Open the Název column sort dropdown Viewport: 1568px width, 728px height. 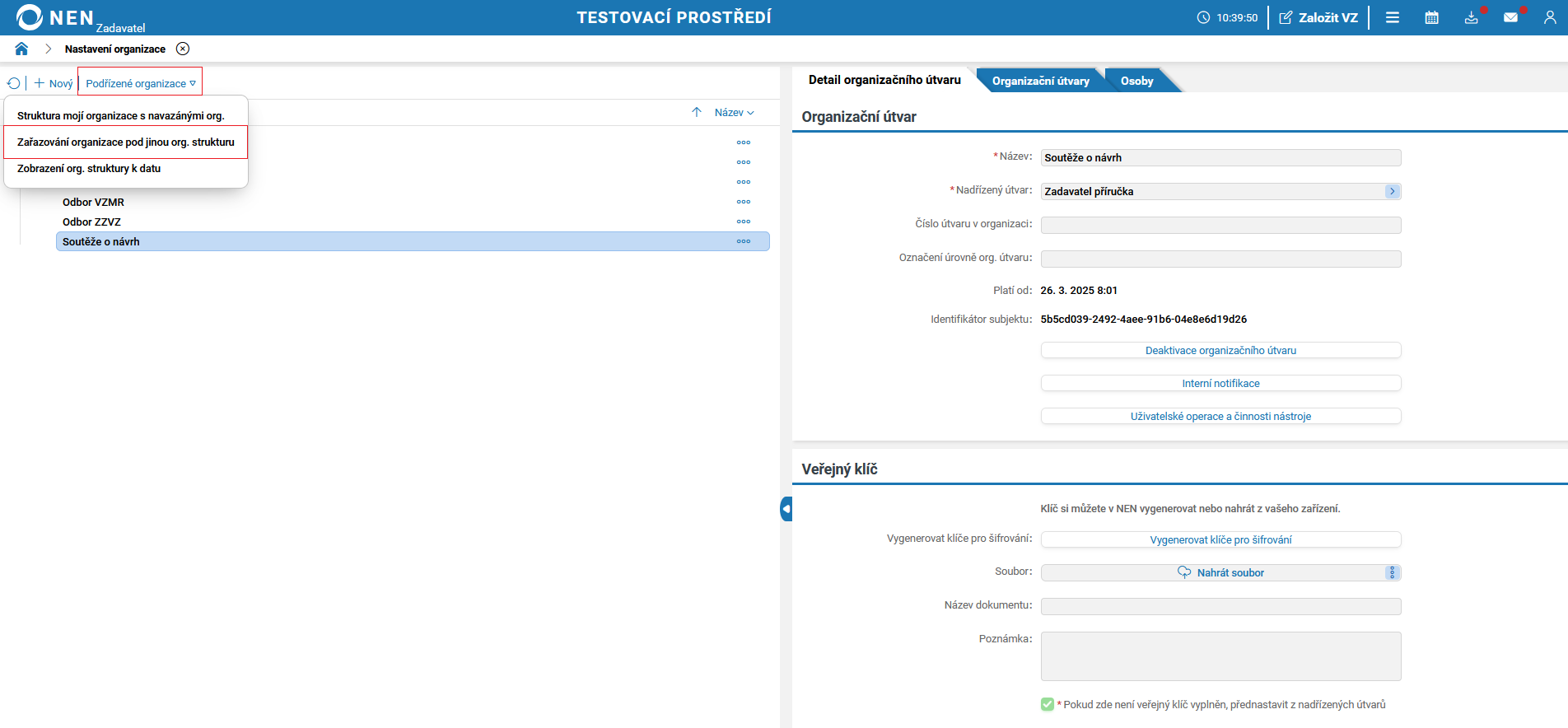[x=735, y=112]
